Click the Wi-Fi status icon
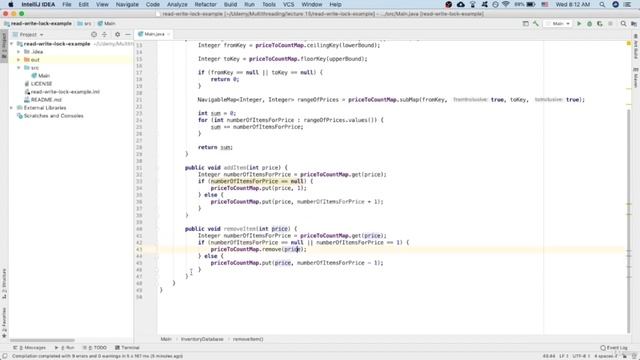This screenshot has height=360, width=640. pos(506,4)
